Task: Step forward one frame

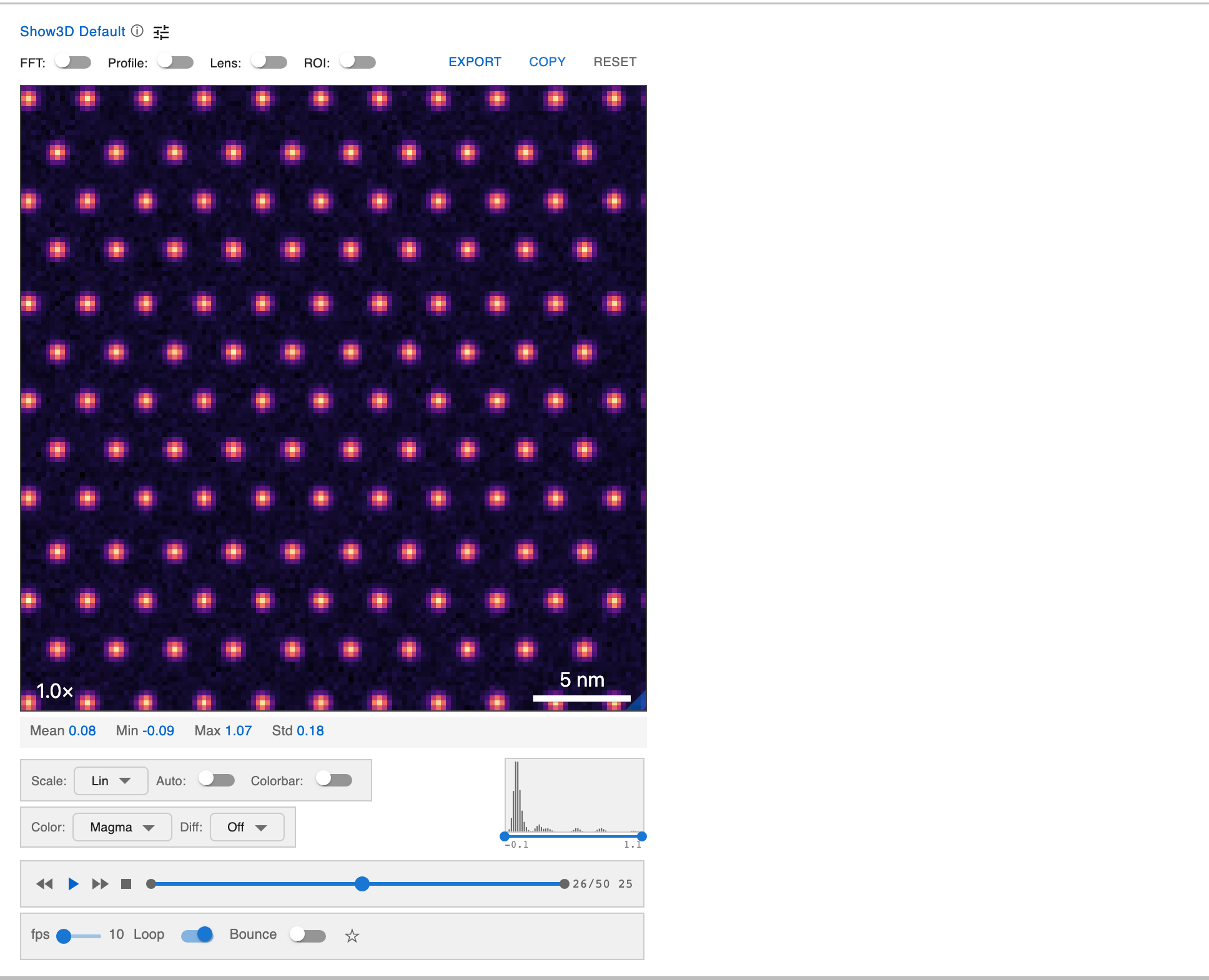Action: pyautogui.click(x=99, y=883)
